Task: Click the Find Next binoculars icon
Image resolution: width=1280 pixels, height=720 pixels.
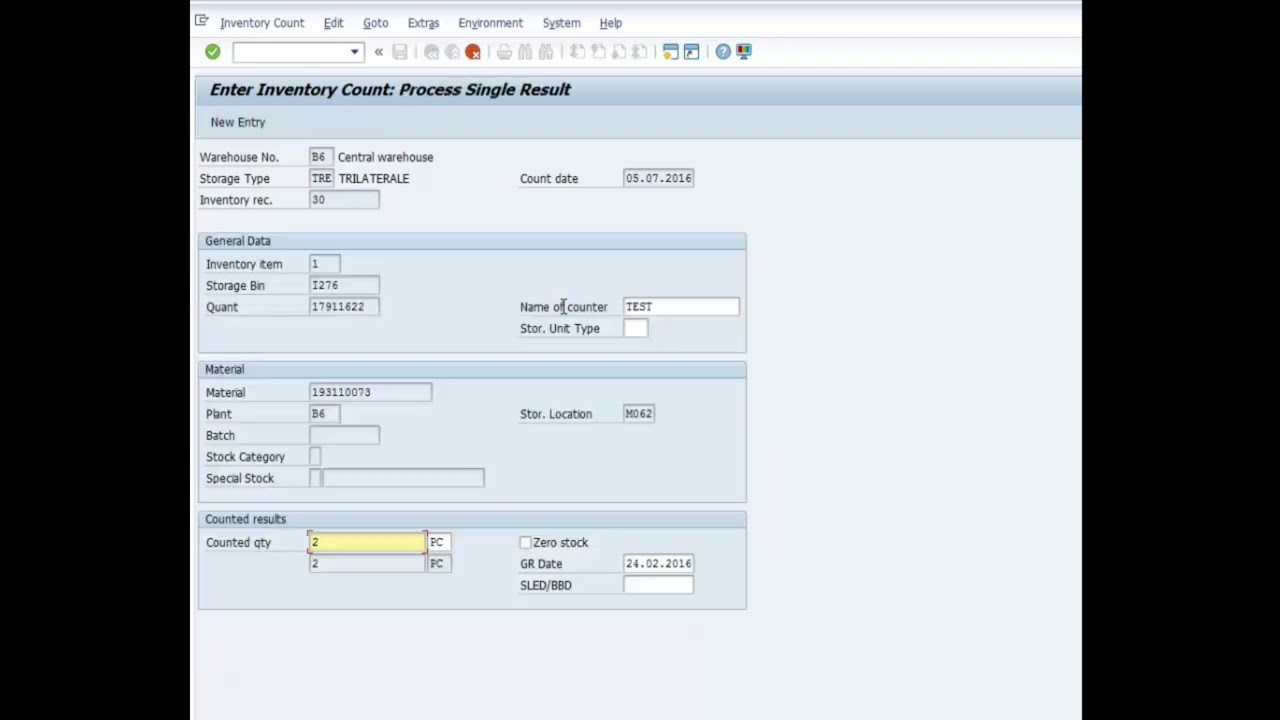Action: (546, 52)
